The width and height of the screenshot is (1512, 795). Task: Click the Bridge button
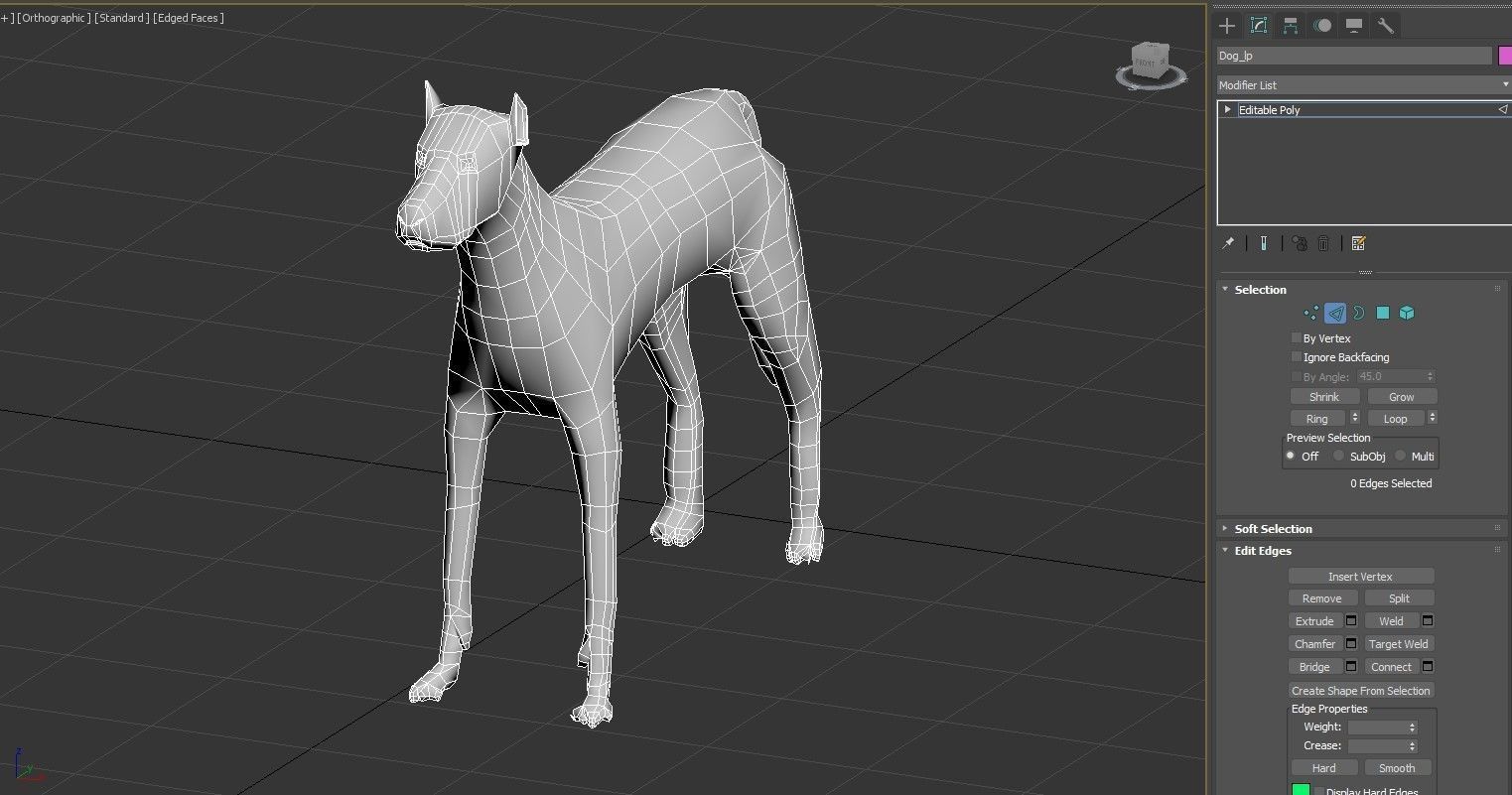pyautogui.click(x=1315, y=667)
